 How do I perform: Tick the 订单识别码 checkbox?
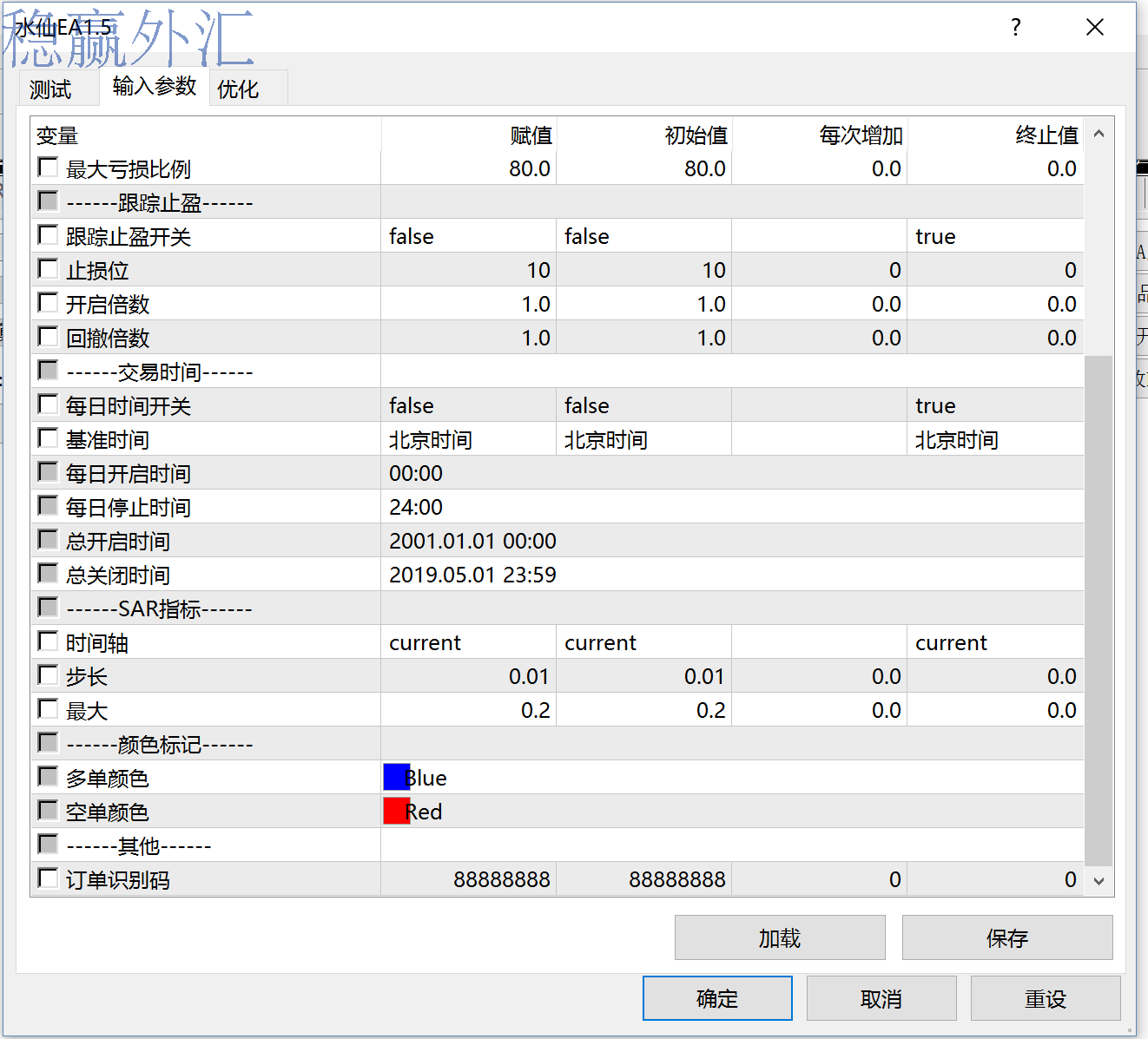point(49,878)
